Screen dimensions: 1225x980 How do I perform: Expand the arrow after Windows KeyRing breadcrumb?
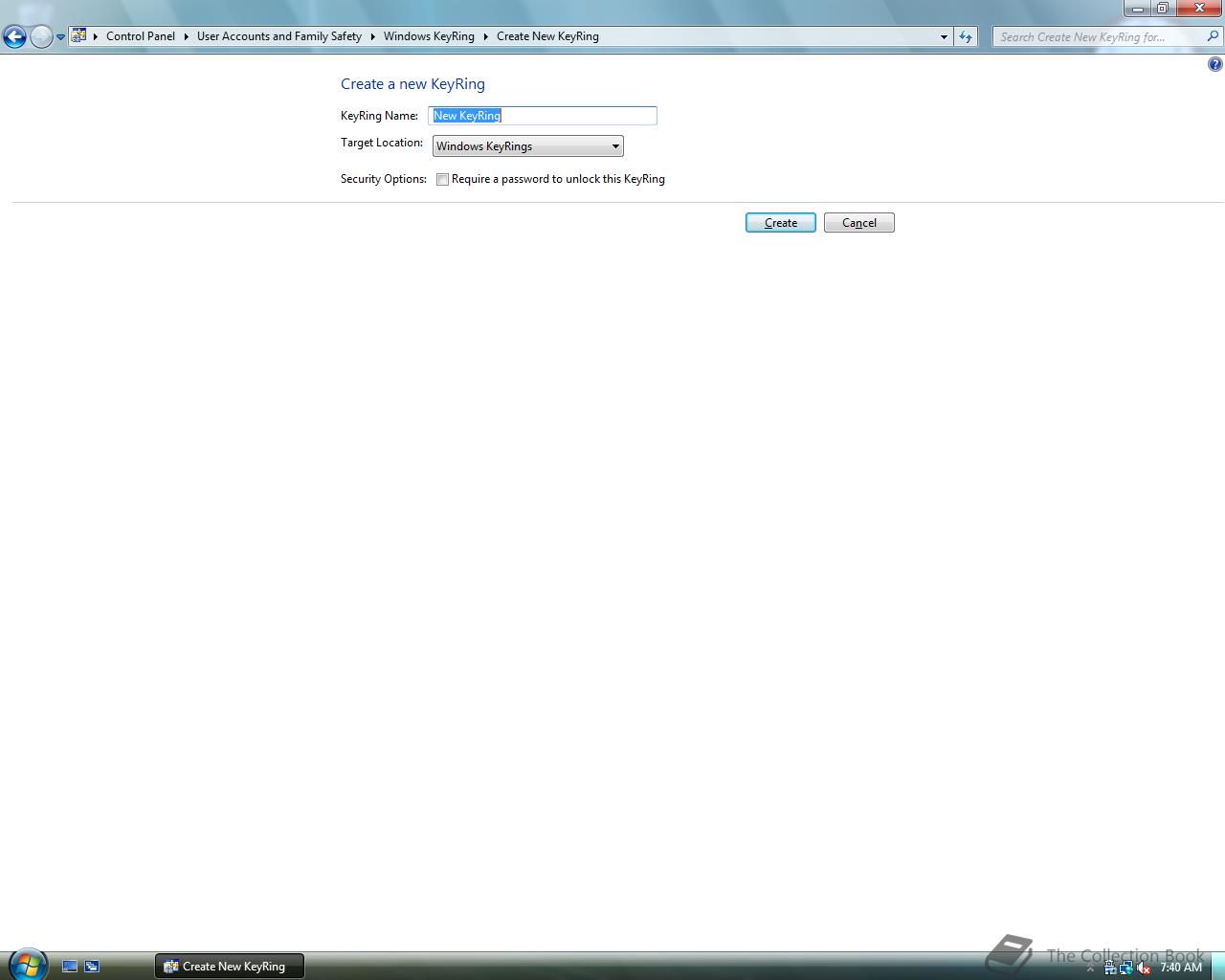[x=485, y=36]
